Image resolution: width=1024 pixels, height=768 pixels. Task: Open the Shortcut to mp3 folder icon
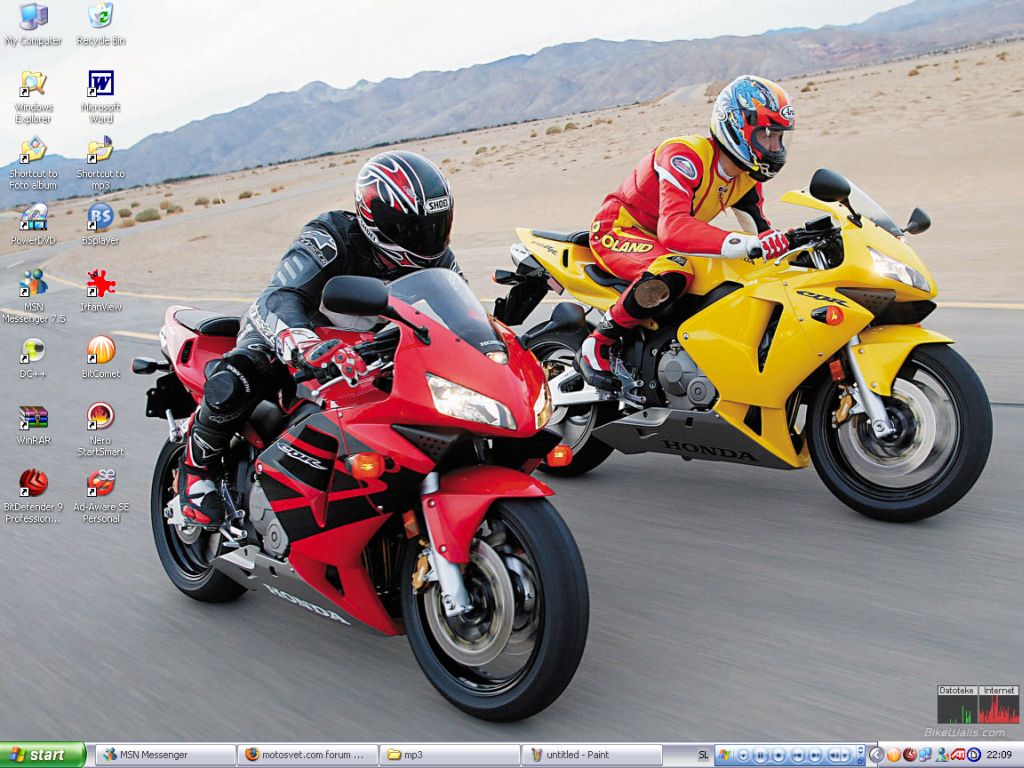click(101, 163)
